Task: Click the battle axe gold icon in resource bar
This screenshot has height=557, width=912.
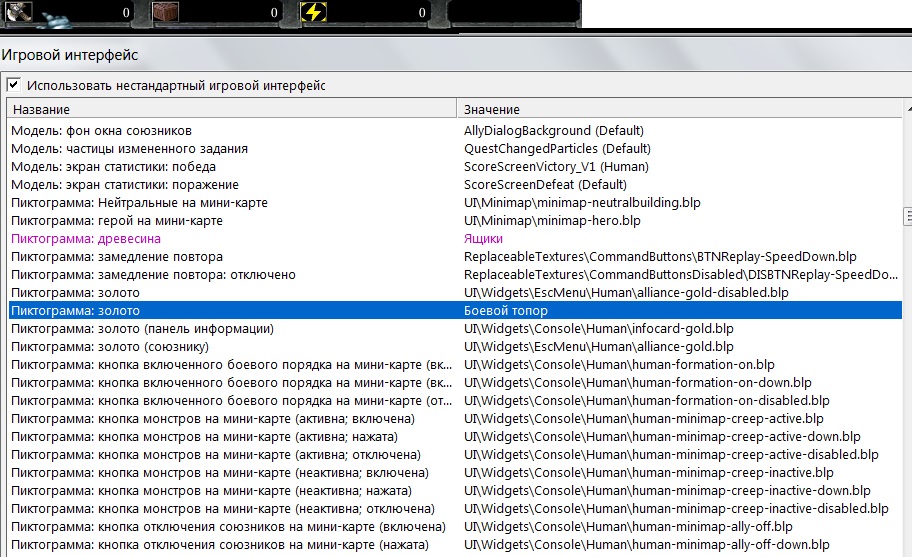Action: (x=19, y=12)
